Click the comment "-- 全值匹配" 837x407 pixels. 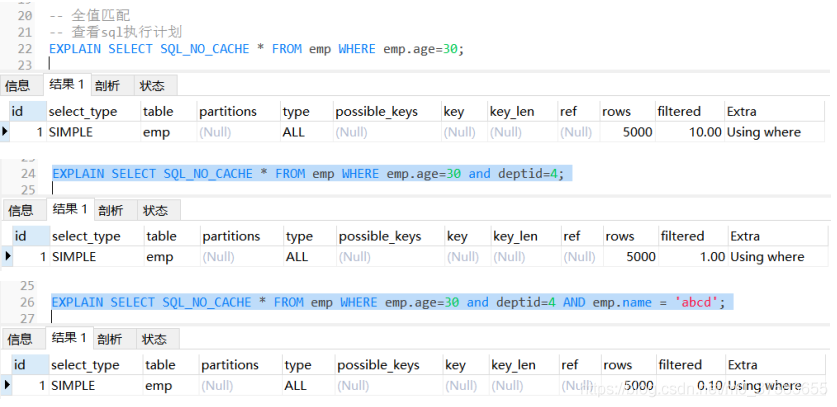coord(87,16)
